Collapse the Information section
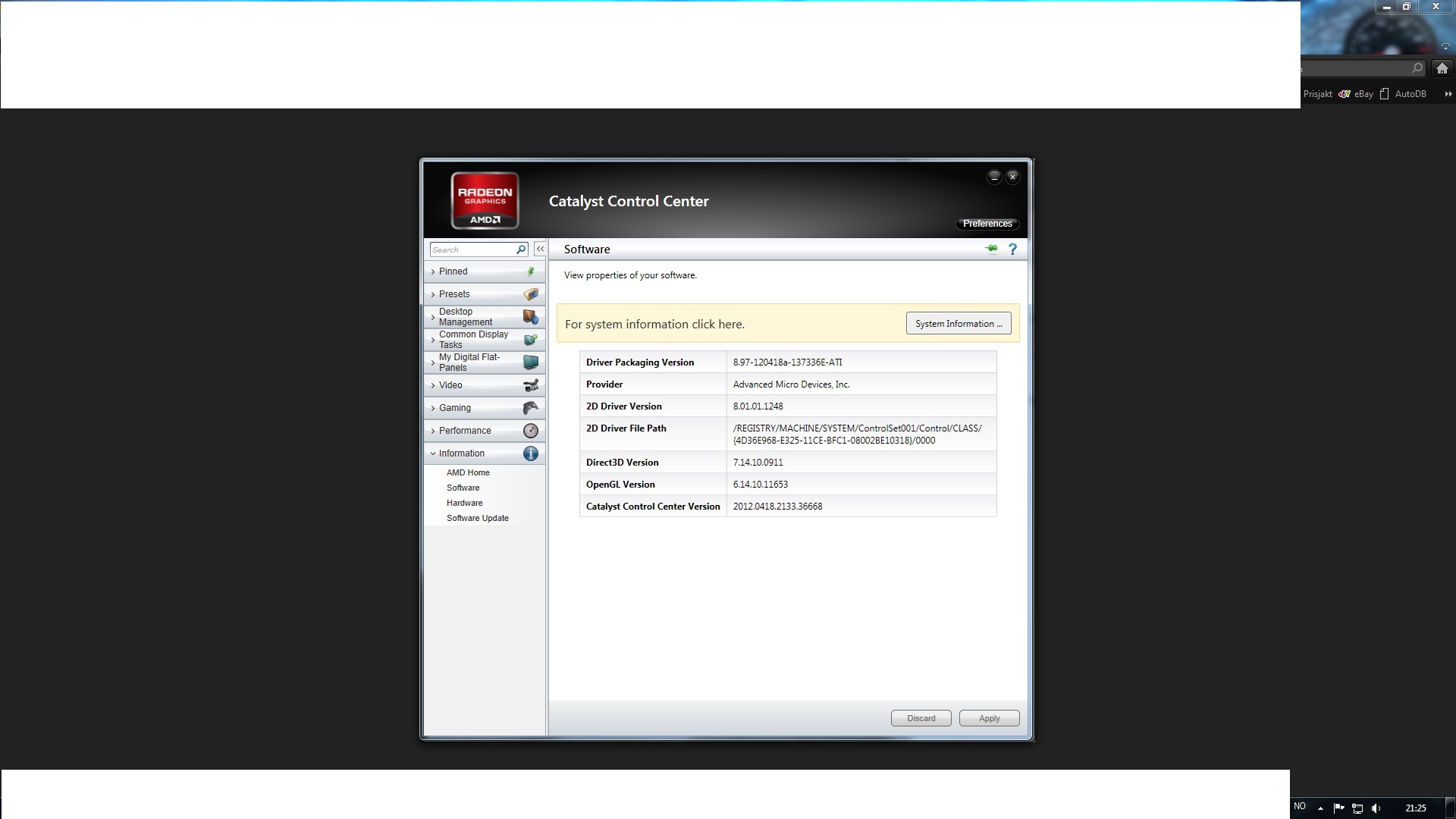This screenshot has width=1456, height=819. coord(484,453)
